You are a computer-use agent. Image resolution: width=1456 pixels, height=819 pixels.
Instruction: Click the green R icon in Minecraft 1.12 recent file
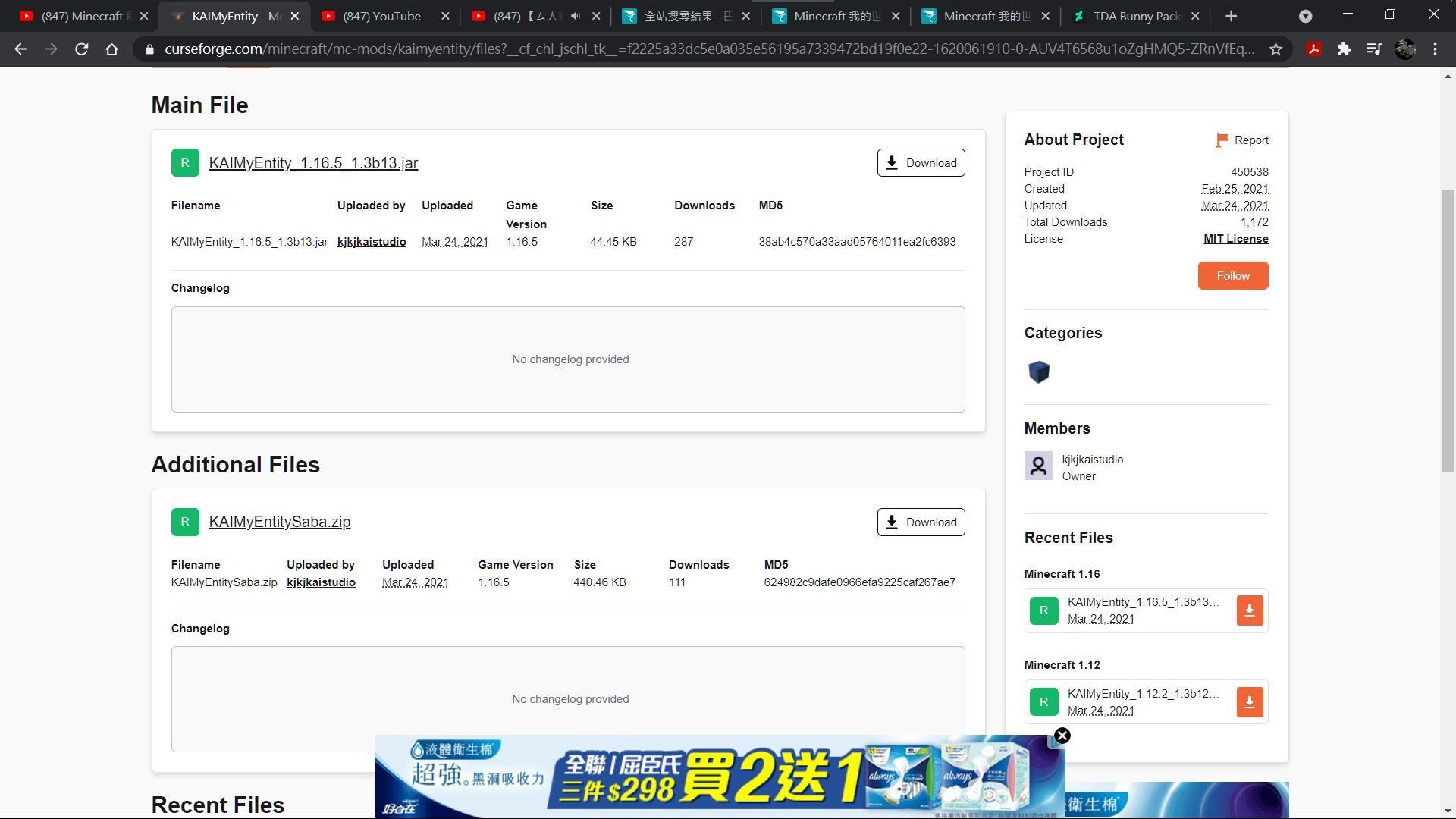[x=1043, y=702]
